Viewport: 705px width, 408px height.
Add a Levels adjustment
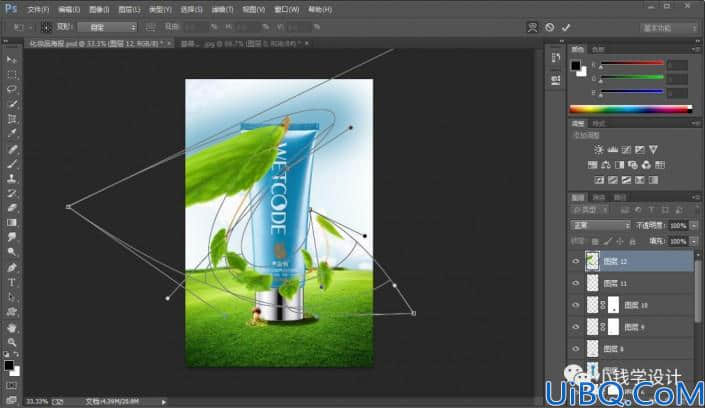tap(612, 149)
